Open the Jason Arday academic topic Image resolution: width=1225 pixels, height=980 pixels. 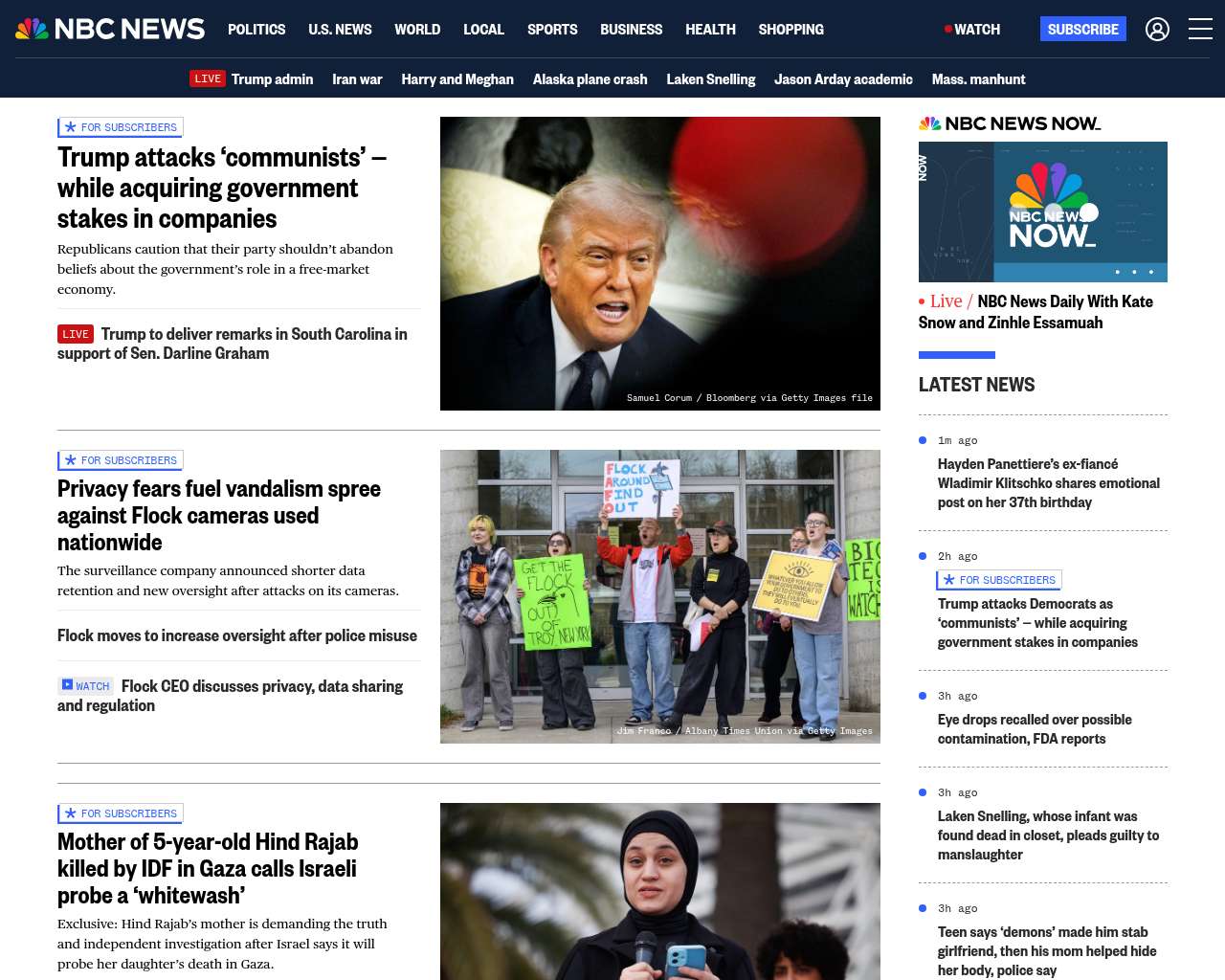tap(843, 79)
